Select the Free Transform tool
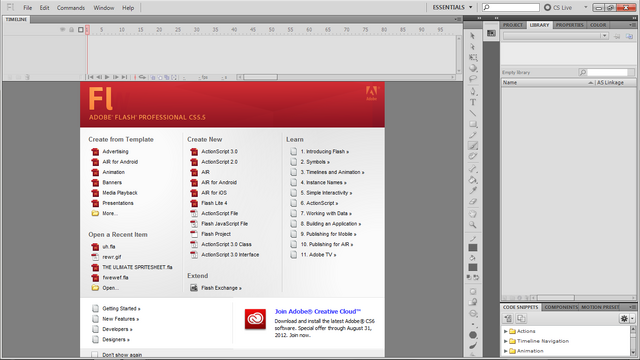The image size is (640, 360). pyautogui.click(x=473, y=58)
